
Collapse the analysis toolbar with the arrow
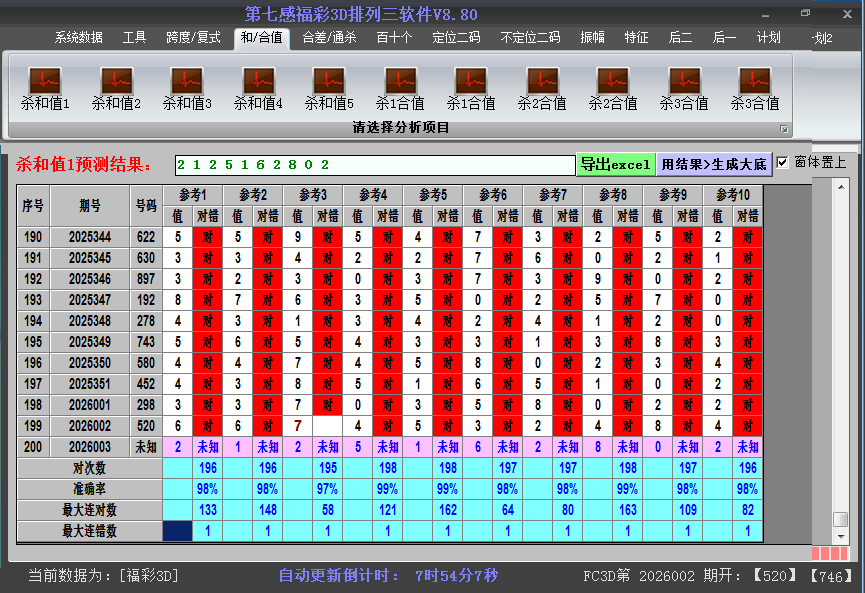click(785, 127)
